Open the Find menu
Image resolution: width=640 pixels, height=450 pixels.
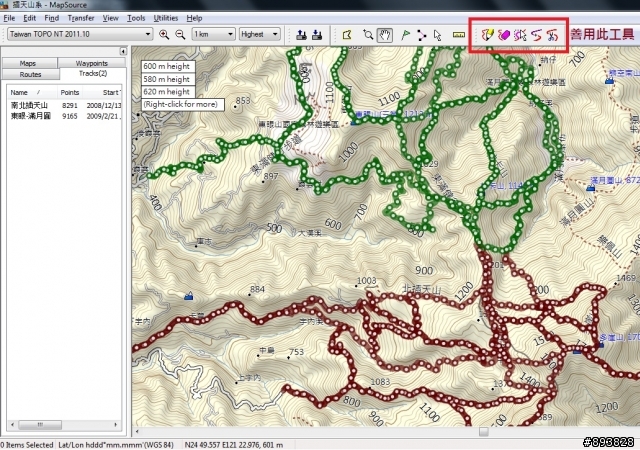point(51,18)
